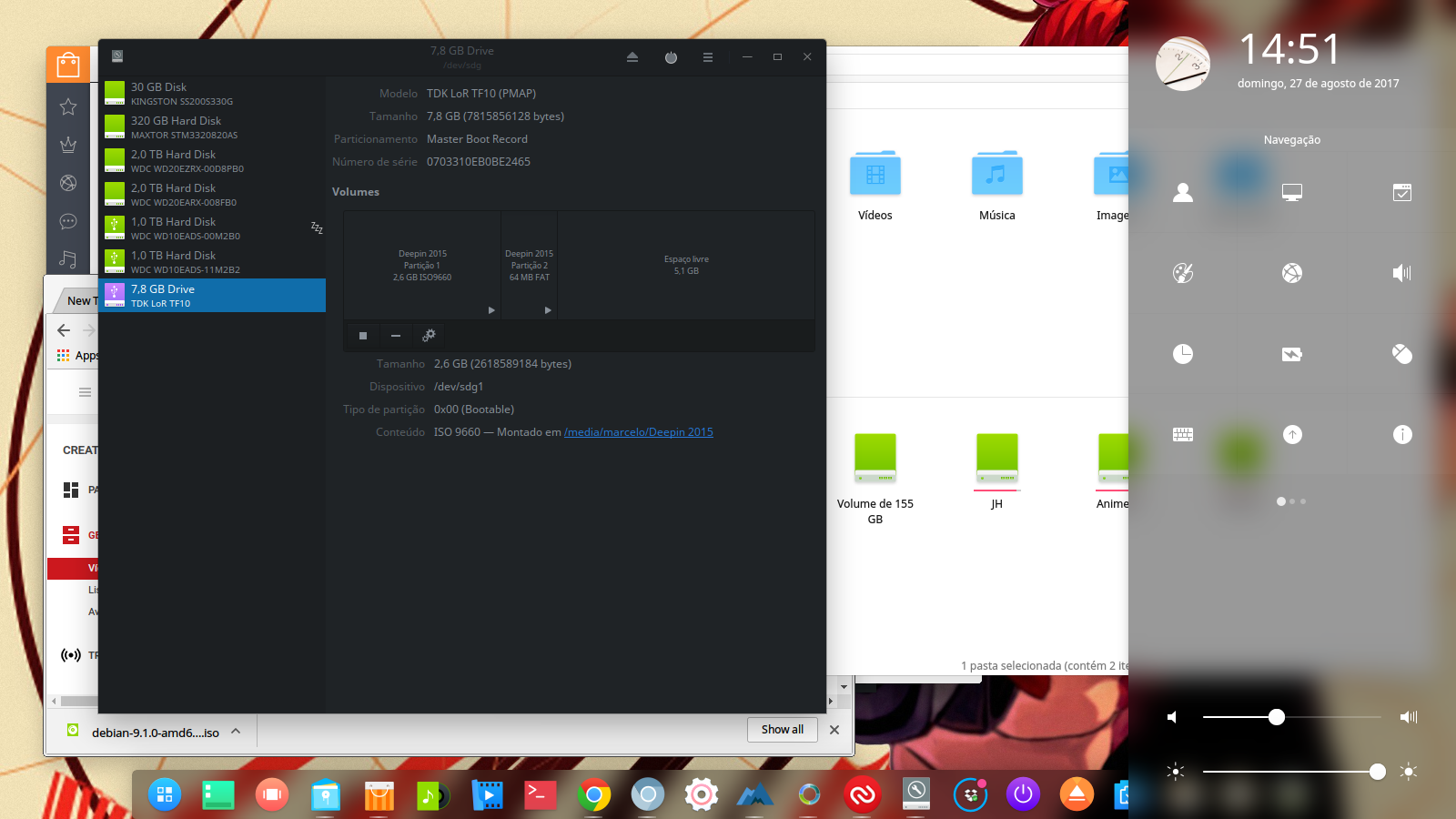Open Música folder in file manager

tap(997, 187)
